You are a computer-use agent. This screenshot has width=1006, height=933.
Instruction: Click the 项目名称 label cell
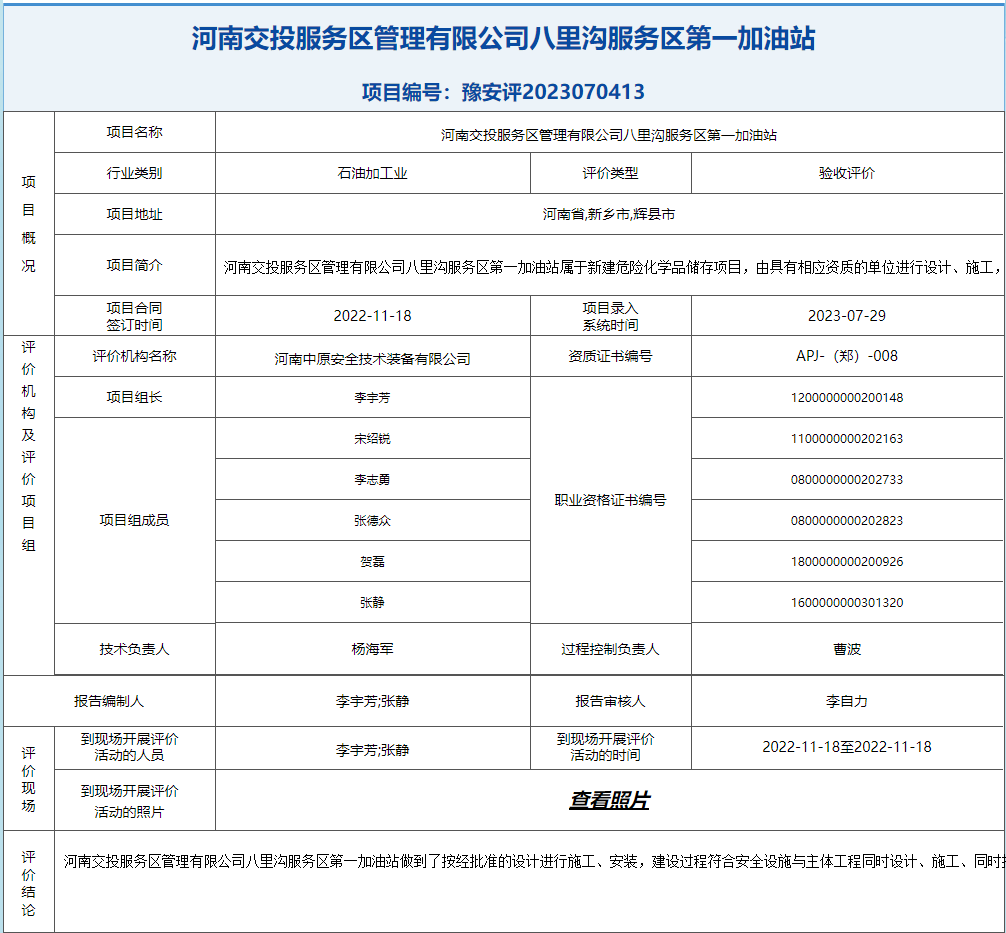point(135,132)
